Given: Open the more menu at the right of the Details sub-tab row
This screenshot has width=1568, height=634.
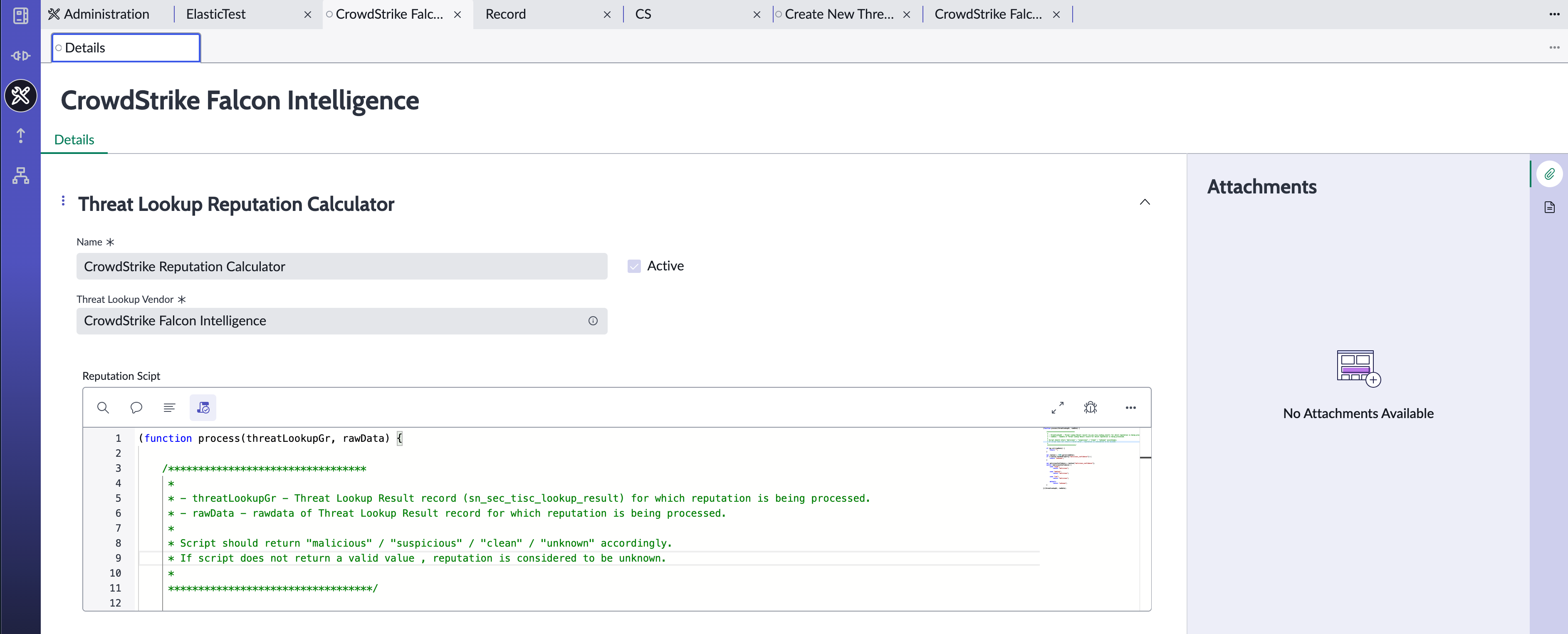Looking at the screenshot, I should coord(1554,47).
